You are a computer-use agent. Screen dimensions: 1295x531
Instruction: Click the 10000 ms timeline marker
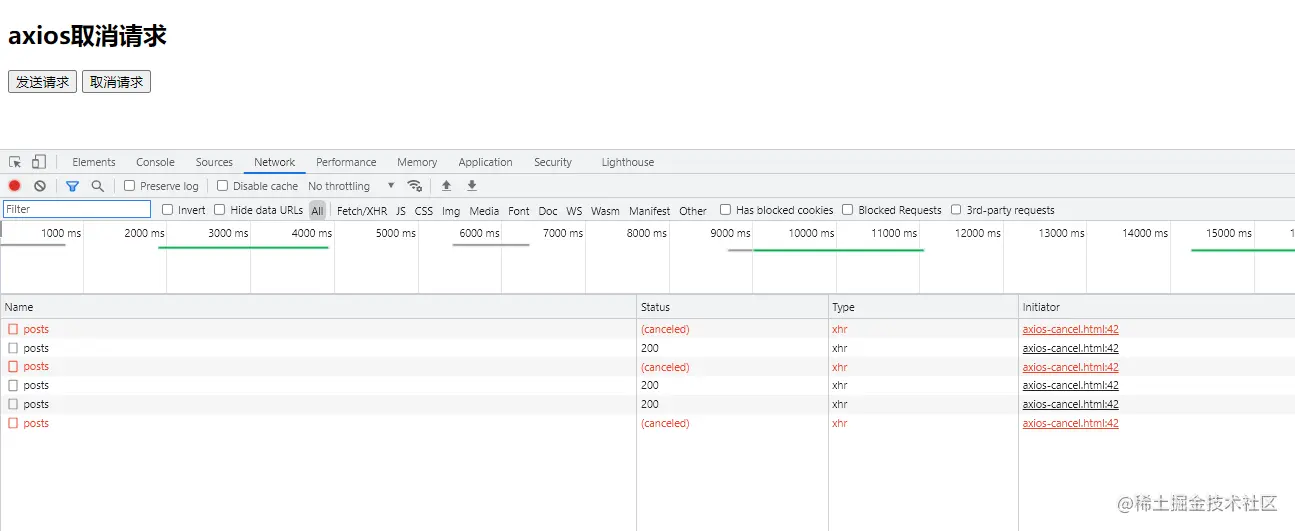tap(811, 233)
